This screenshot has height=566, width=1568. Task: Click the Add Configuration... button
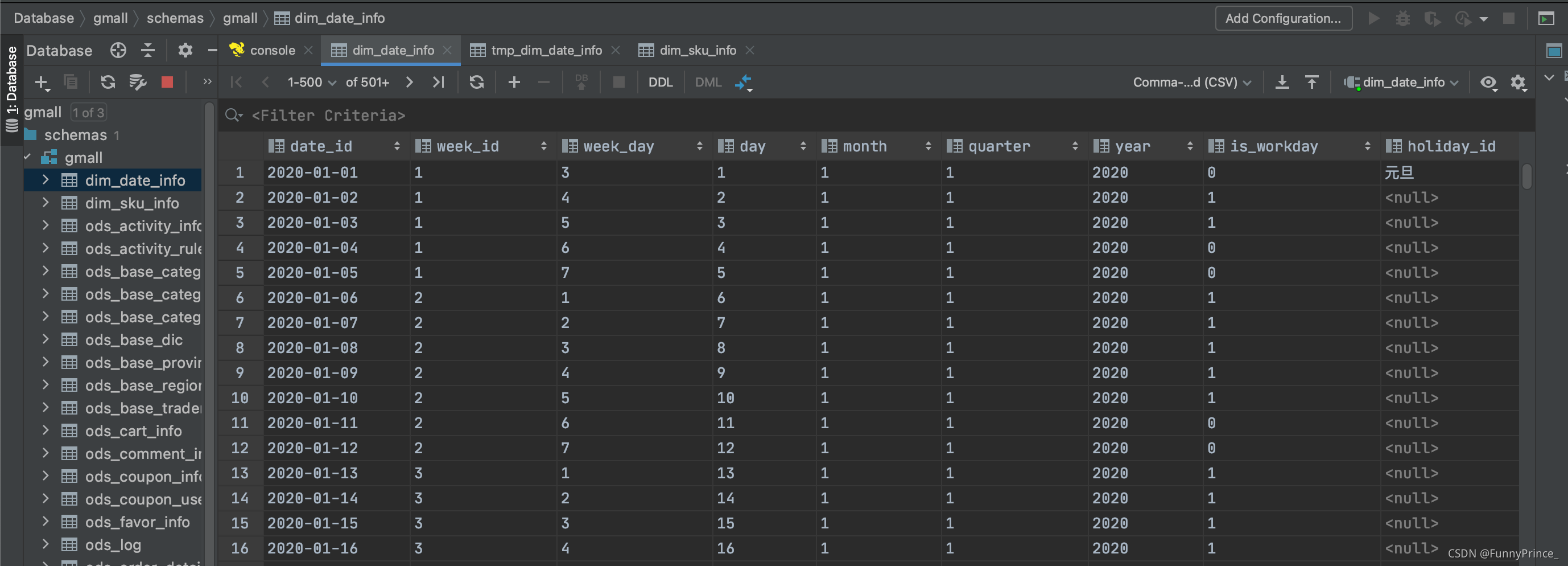(1283, 18)
